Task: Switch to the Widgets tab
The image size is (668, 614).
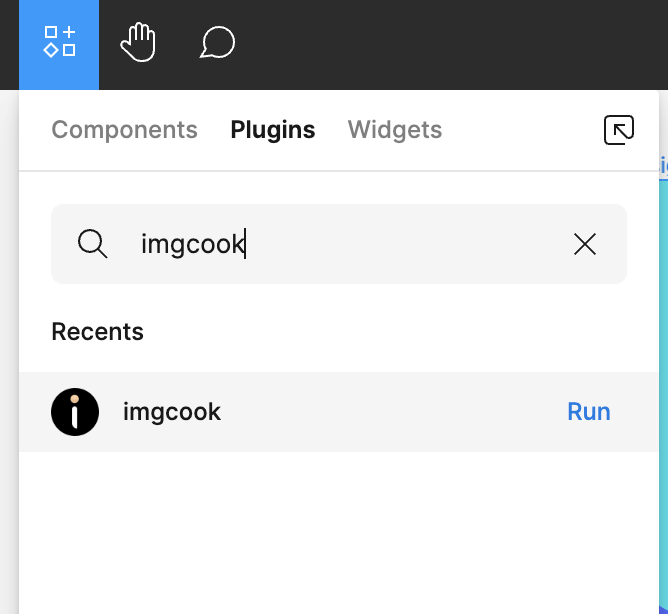Action: pyautogui.click(x=395, y=130)
